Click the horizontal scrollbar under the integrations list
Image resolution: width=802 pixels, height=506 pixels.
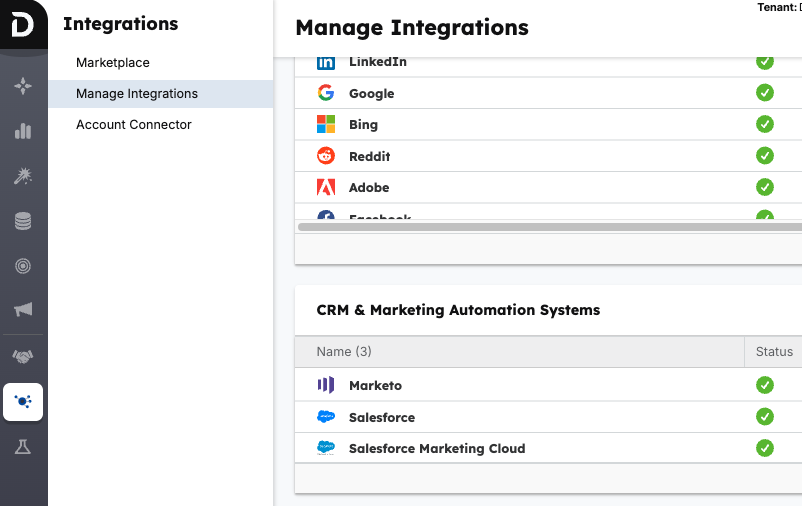pyautogui.click(x=540, y=227)
